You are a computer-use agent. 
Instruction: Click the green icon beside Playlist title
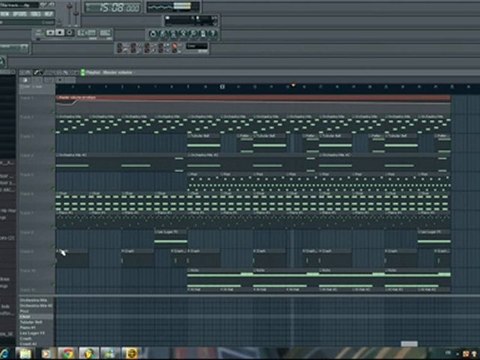pos(82,72)
